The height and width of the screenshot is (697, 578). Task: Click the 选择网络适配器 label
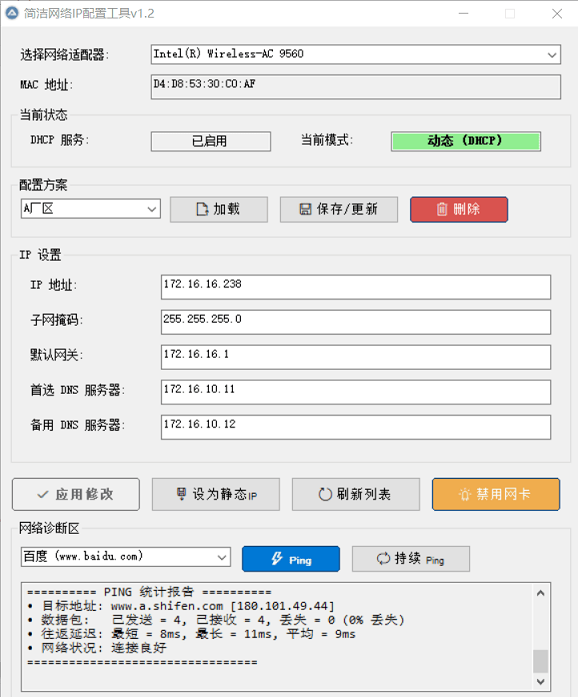[x=64, y=55]
